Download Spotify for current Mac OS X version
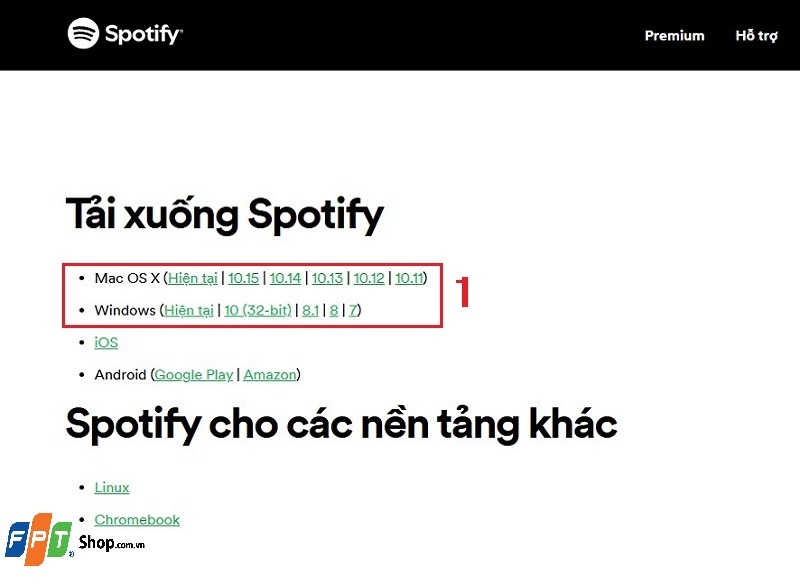This screenshot has height=586, width=800. point(191,278)
